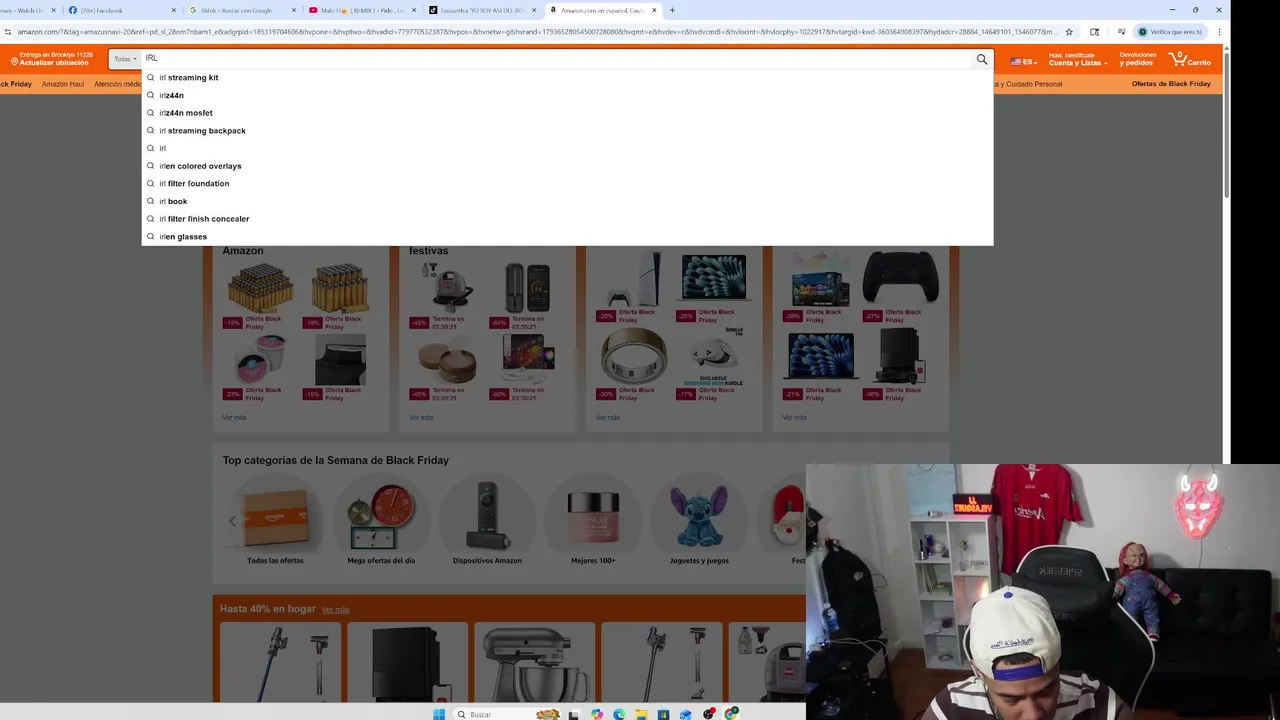This screenshot has height=720, width=1280.
Task: Open the Todos search category dropdown
Action: tap(124, 59)
